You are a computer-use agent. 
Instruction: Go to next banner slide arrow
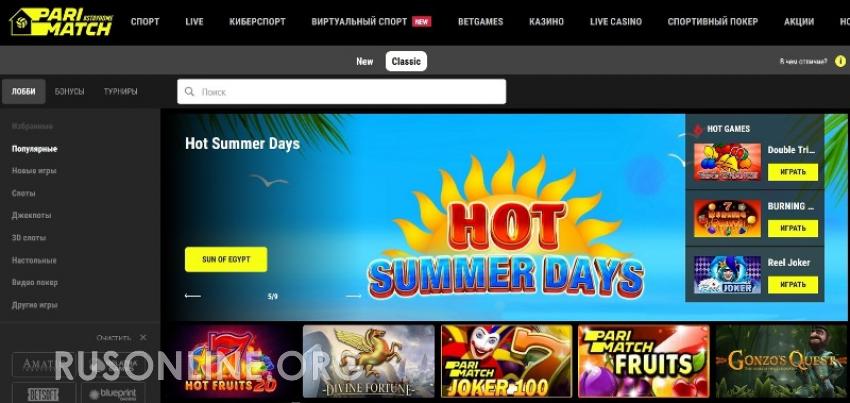pyautogui.click(x=353, y=296)
